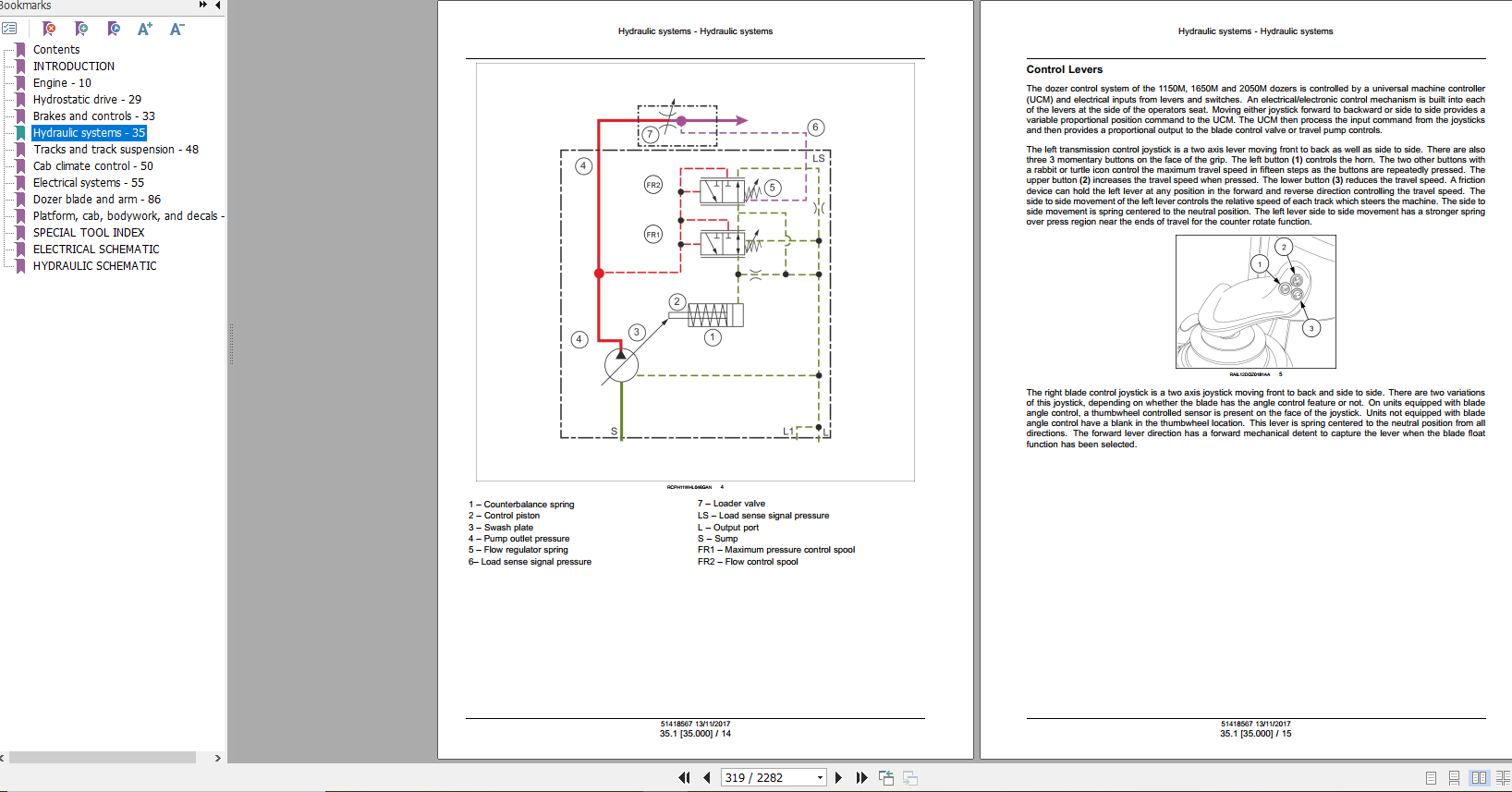The height and width of the screenshot is (792, 1512).
Task: Open the bookmarks options menu icon
Action: [10, 29]
